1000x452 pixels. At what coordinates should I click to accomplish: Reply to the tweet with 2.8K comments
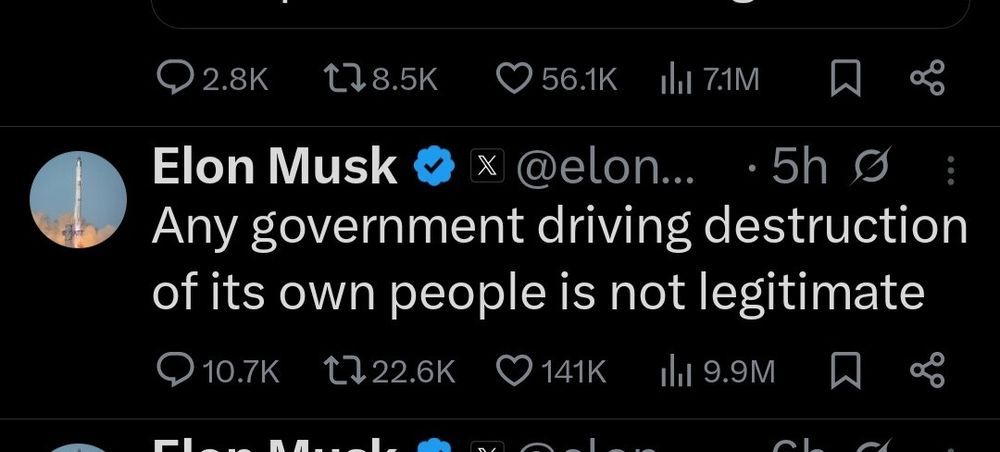coord(213,80)
